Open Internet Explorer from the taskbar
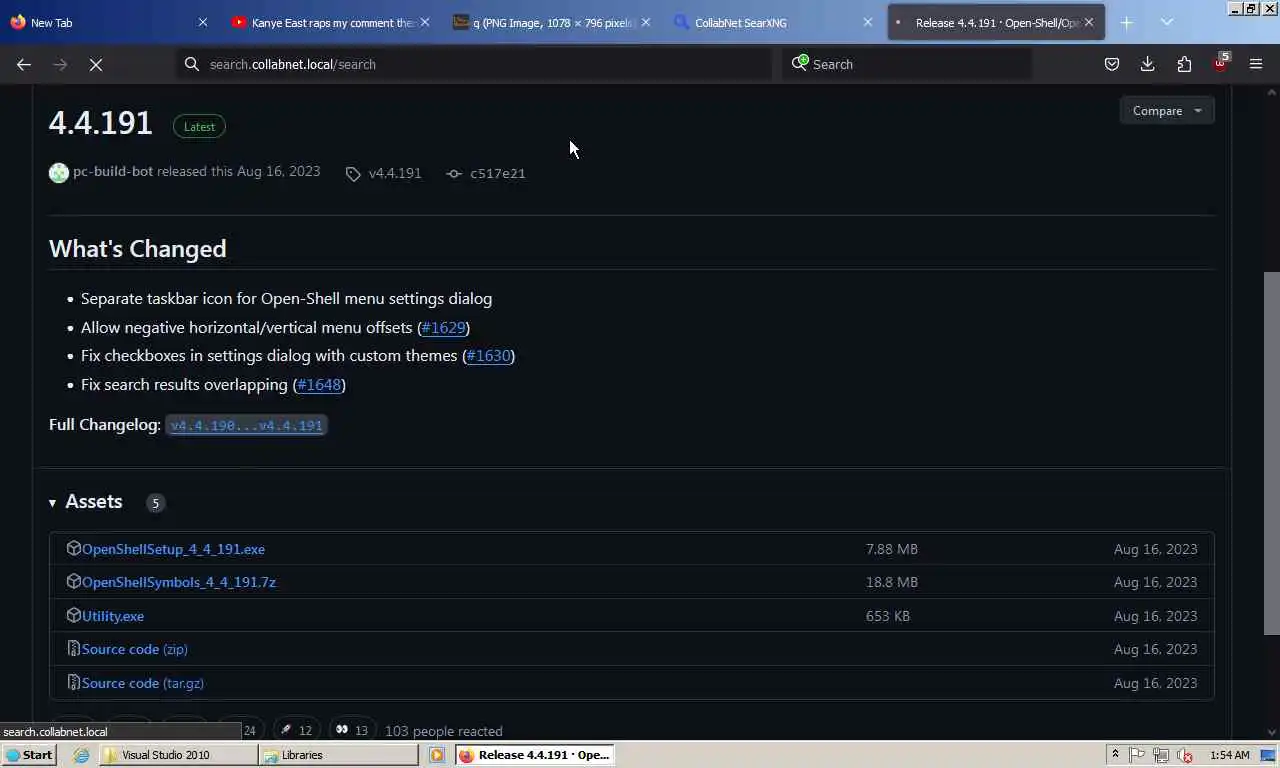The image size is (1280, 768). click(x=81, y=755)
